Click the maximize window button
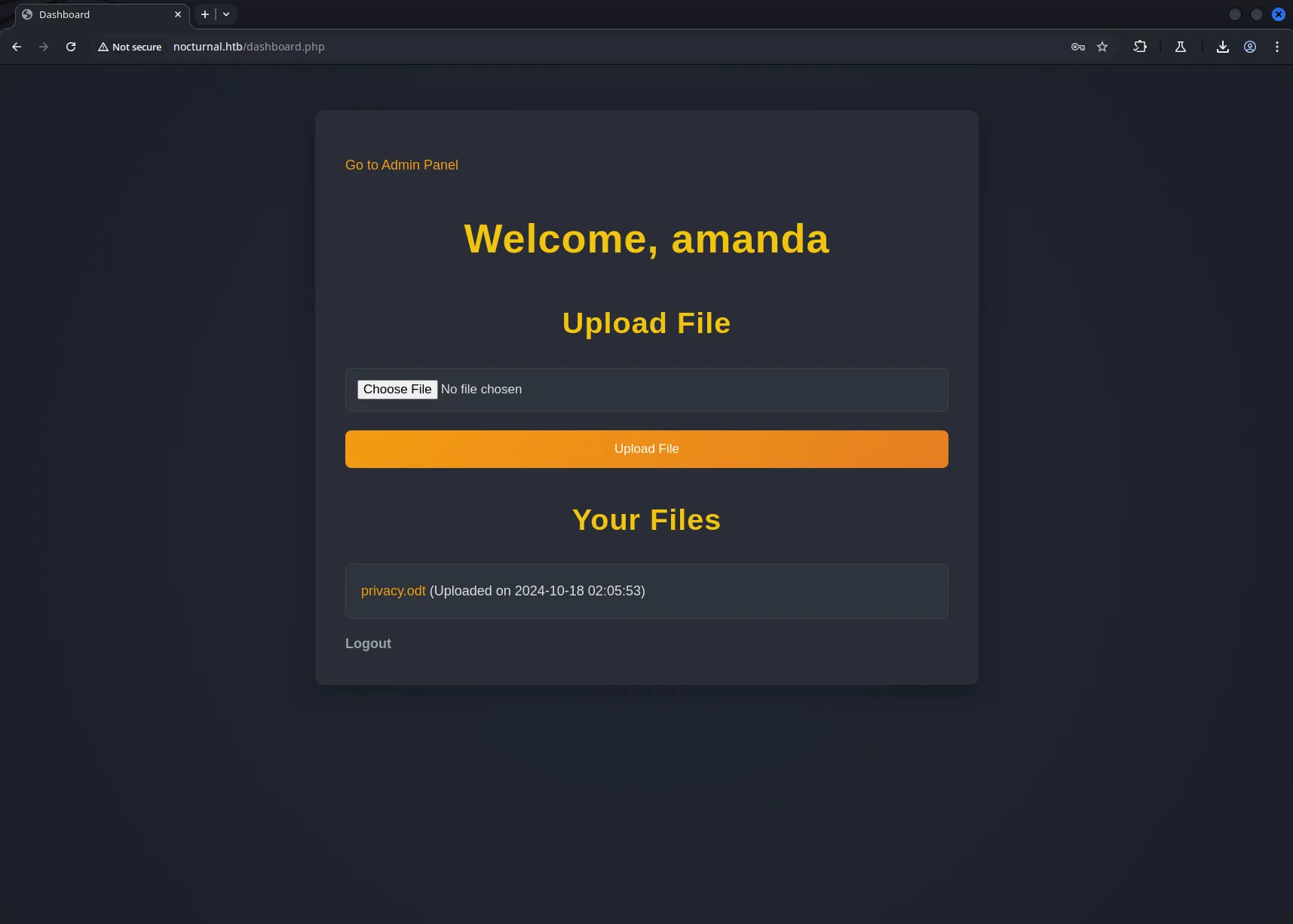Viewport: 1293px width, 924px height. point(1257,14)
